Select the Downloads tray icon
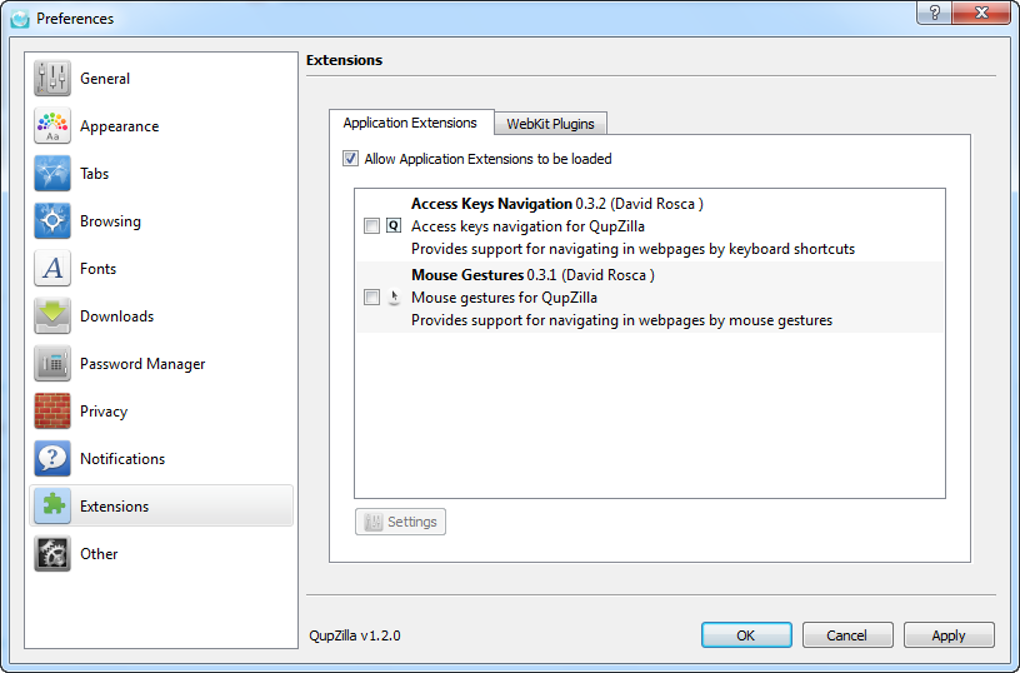This screenshot has width=1020, height=673. pyautogui.click(x=52, y=316)
